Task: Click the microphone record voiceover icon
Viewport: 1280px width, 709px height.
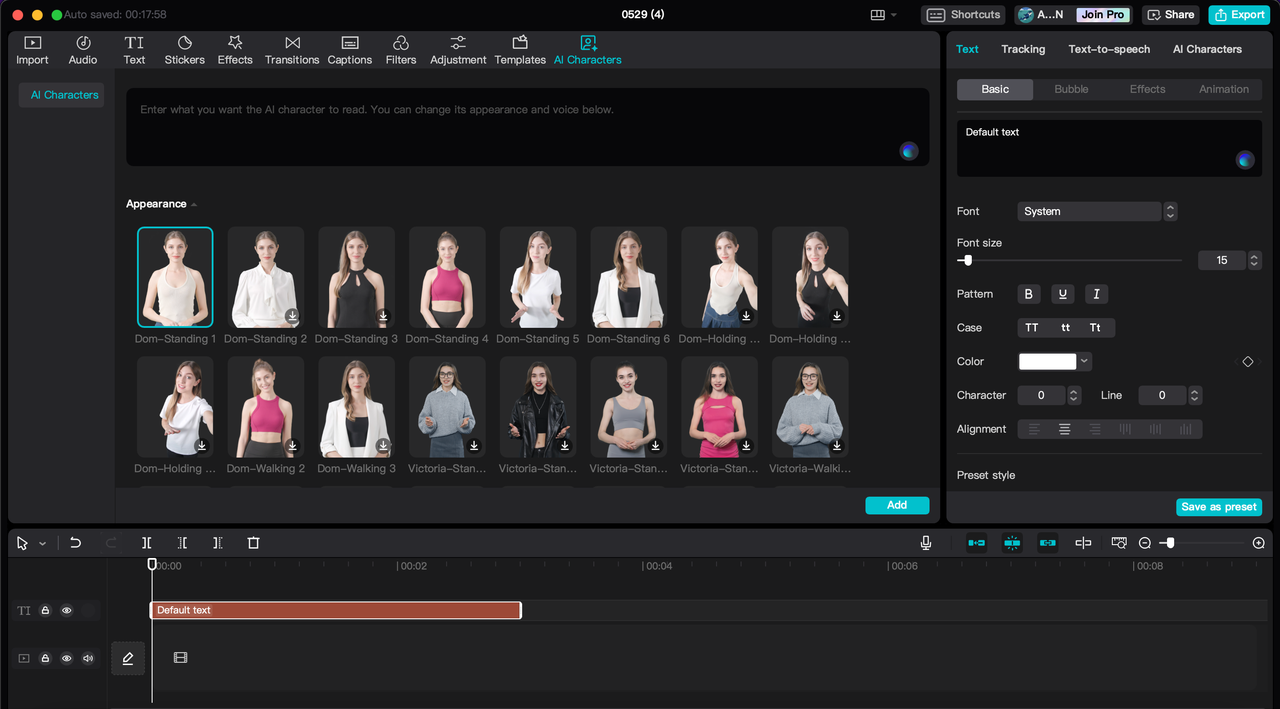Action: click(926, 543)
